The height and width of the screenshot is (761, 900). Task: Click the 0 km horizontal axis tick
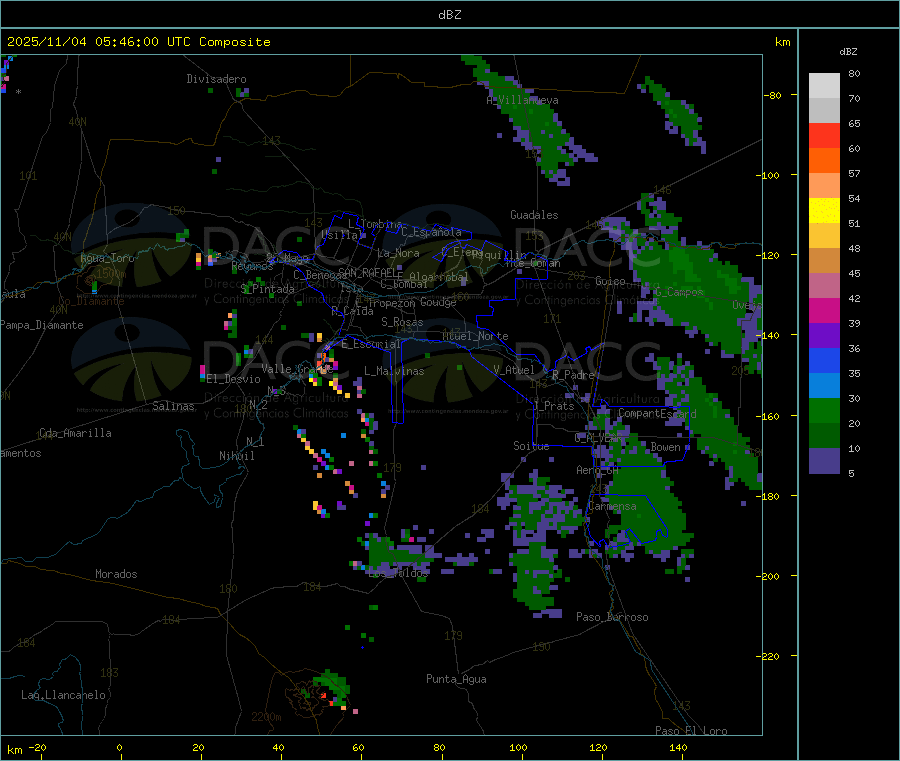(x=119, y=748)
